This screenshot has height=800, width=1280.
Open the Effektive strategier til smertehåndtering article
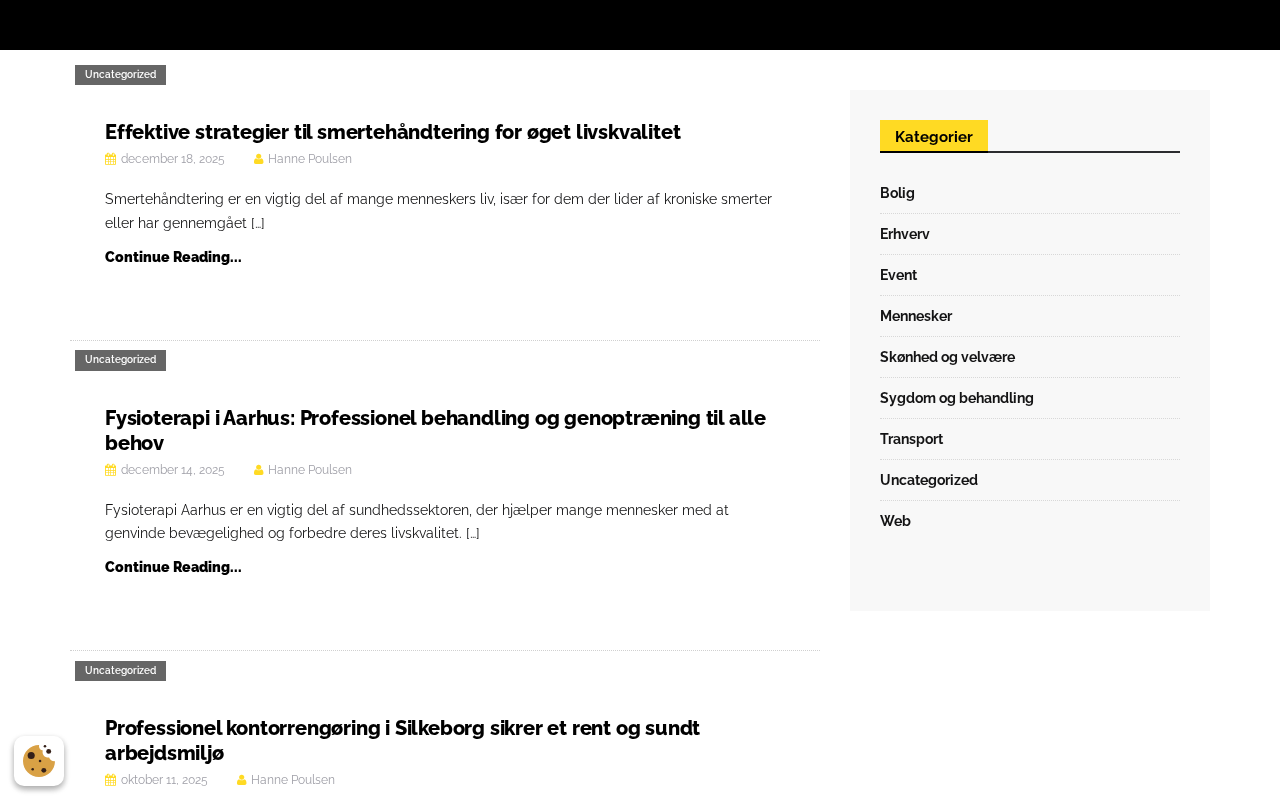coord(392,132)
